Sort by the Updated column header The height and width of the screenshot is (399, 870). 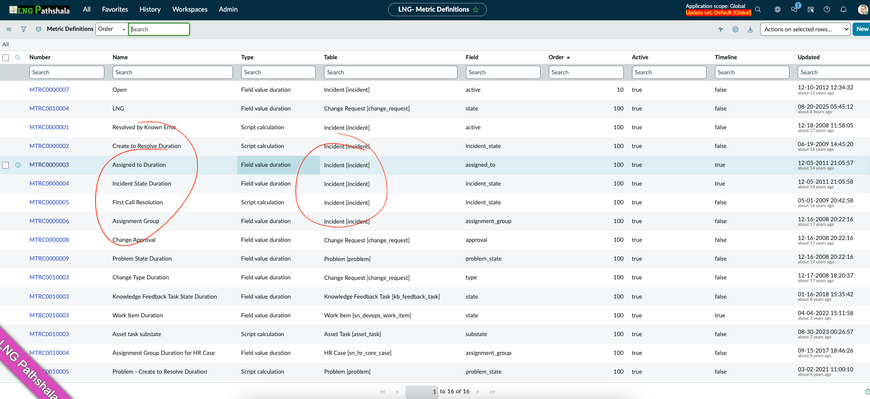click(808, 57)
